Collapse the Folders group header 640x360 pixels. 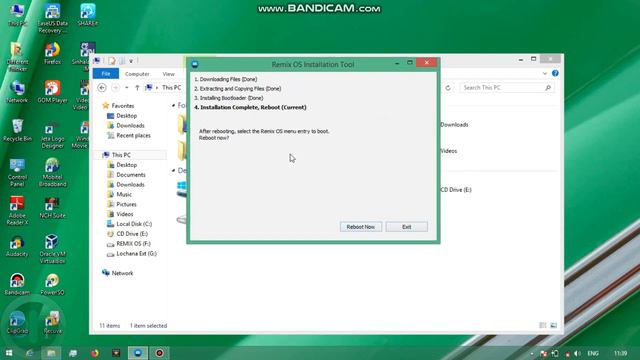coord(173,106)
